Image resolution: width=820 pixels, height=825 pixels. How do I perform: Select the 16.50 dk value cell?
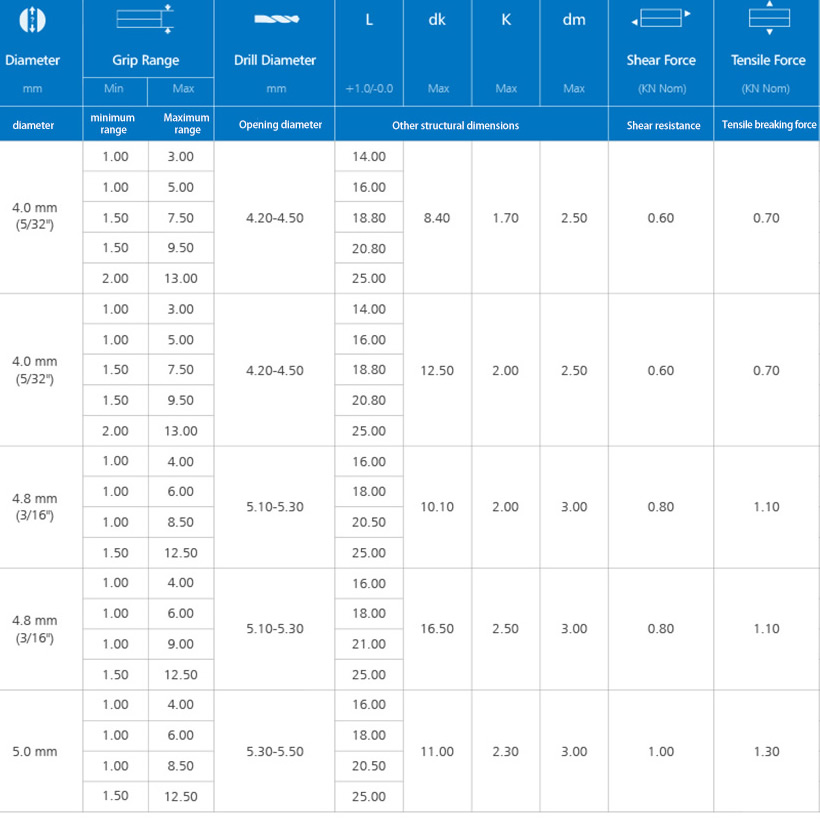437,629
